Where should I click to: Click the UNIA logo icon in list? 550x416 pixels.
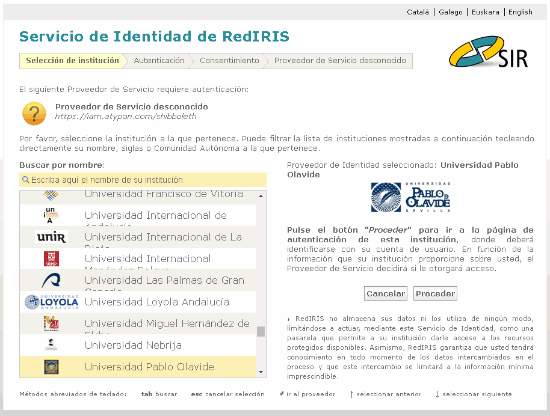51,215
